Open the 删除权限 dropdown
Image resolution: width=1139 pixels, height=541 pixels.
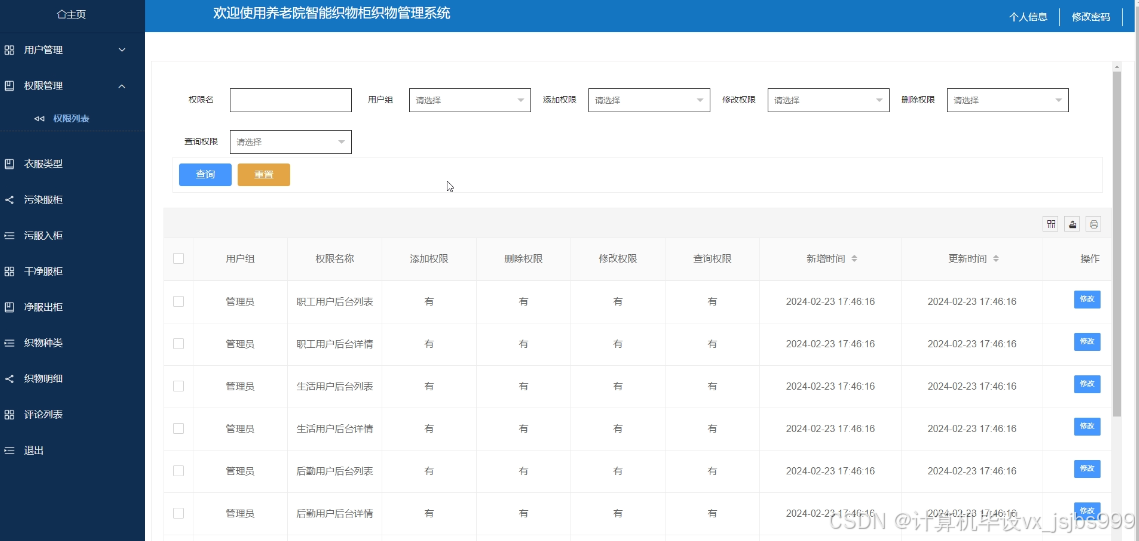pyautogui.click(x=1008, y=100)
